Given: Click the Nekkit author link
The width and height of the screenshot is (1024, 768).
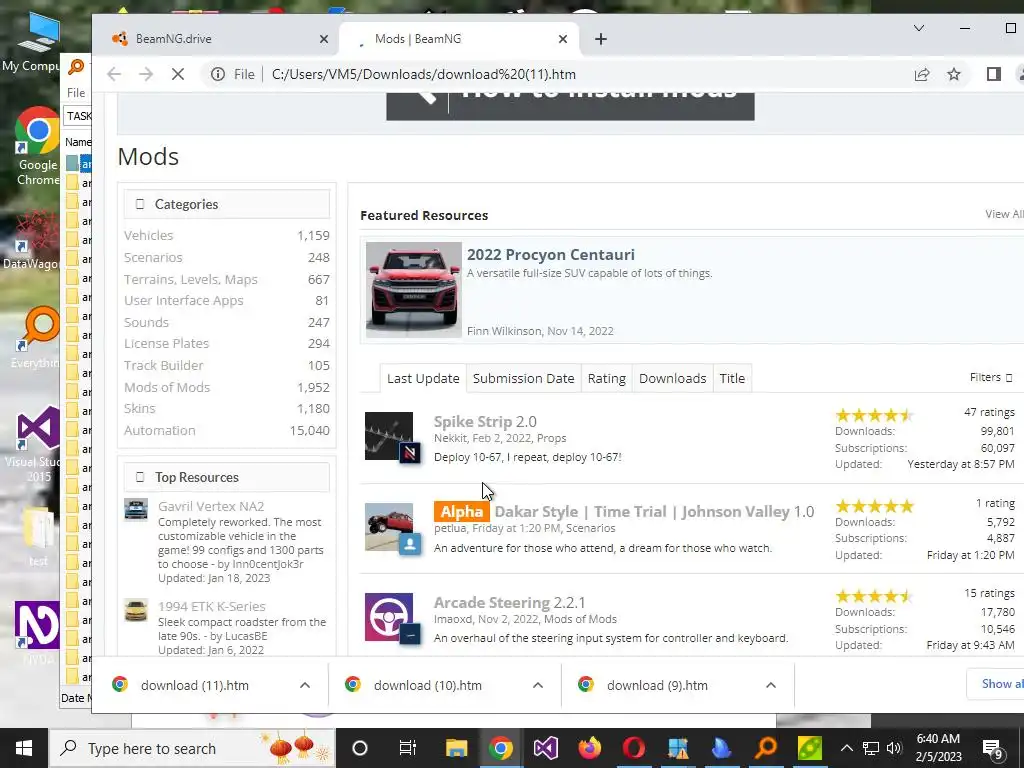Looking at the screenshot, I should point(451,438).
